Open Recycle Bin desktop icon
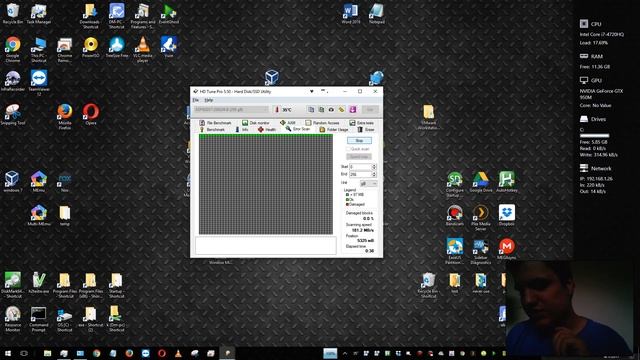Screen dimensions: 640x360 (13, 14)
